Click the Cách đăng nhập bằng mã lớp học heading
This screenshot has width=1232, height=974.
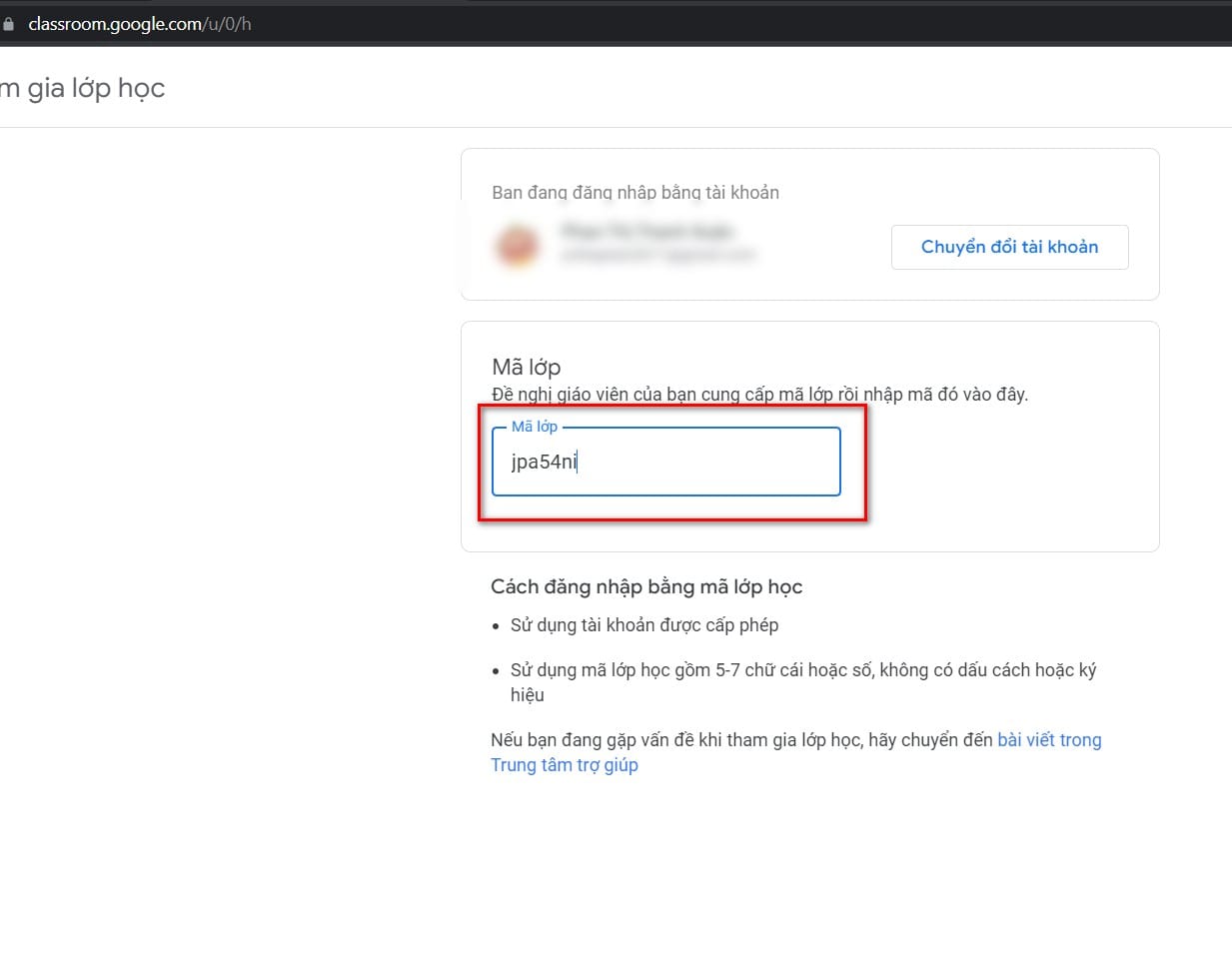pyautogui.click(x=646, y=586)
